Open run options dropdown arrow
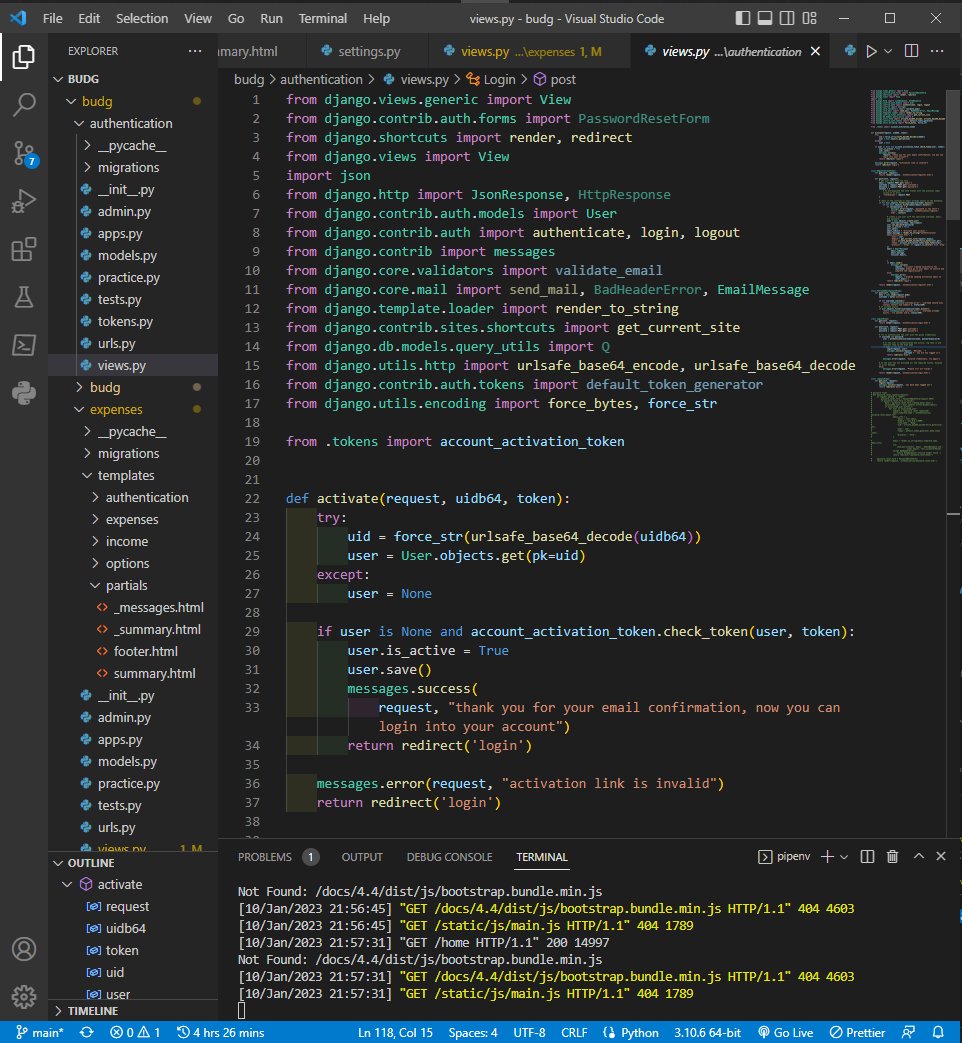Screen dimensions: 962x1043 point(887,51)
